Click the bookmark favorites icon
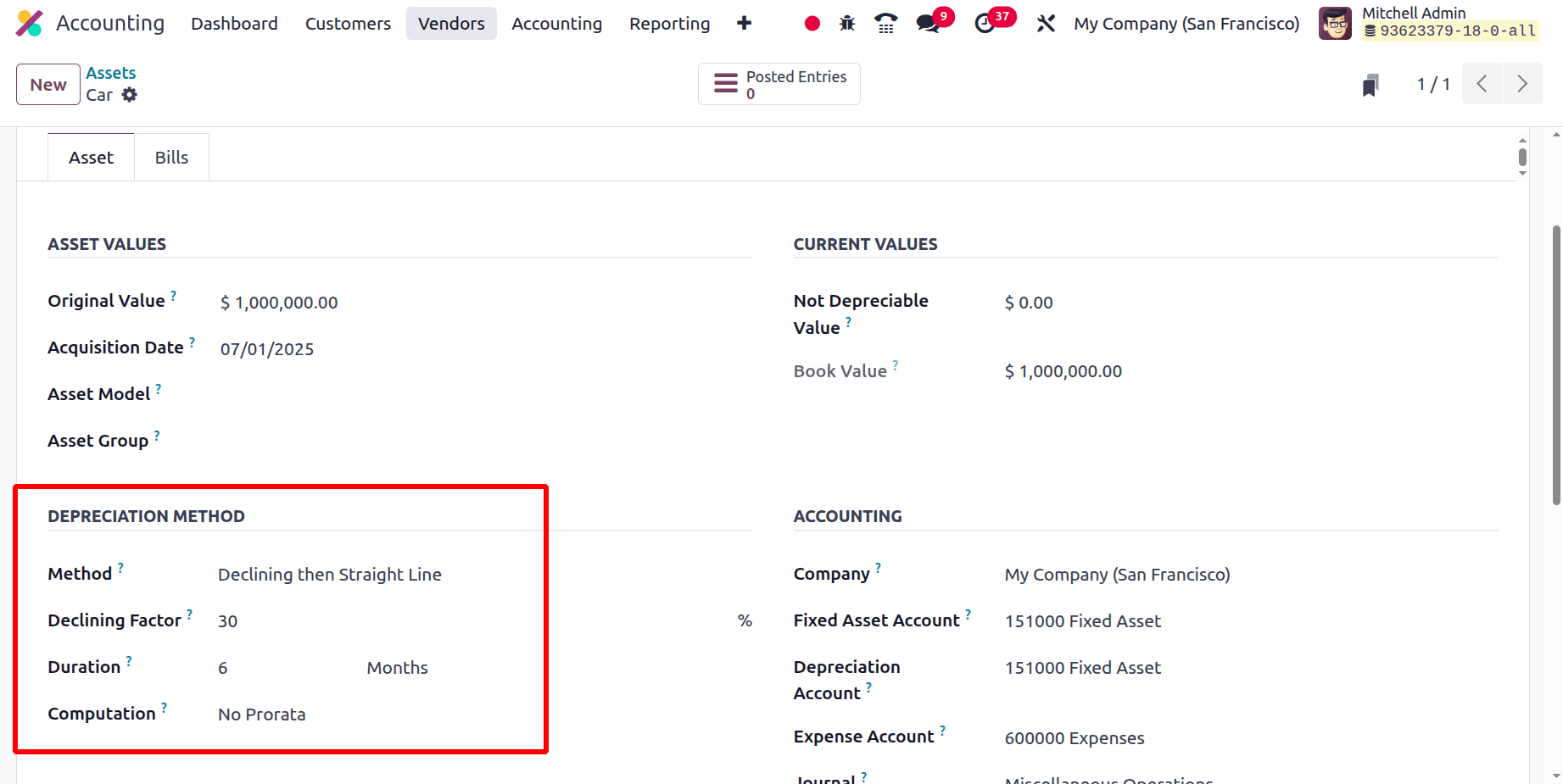The height and width of the screenshot is (784, 1563). pyautogui.click(x=1370, y=84)
